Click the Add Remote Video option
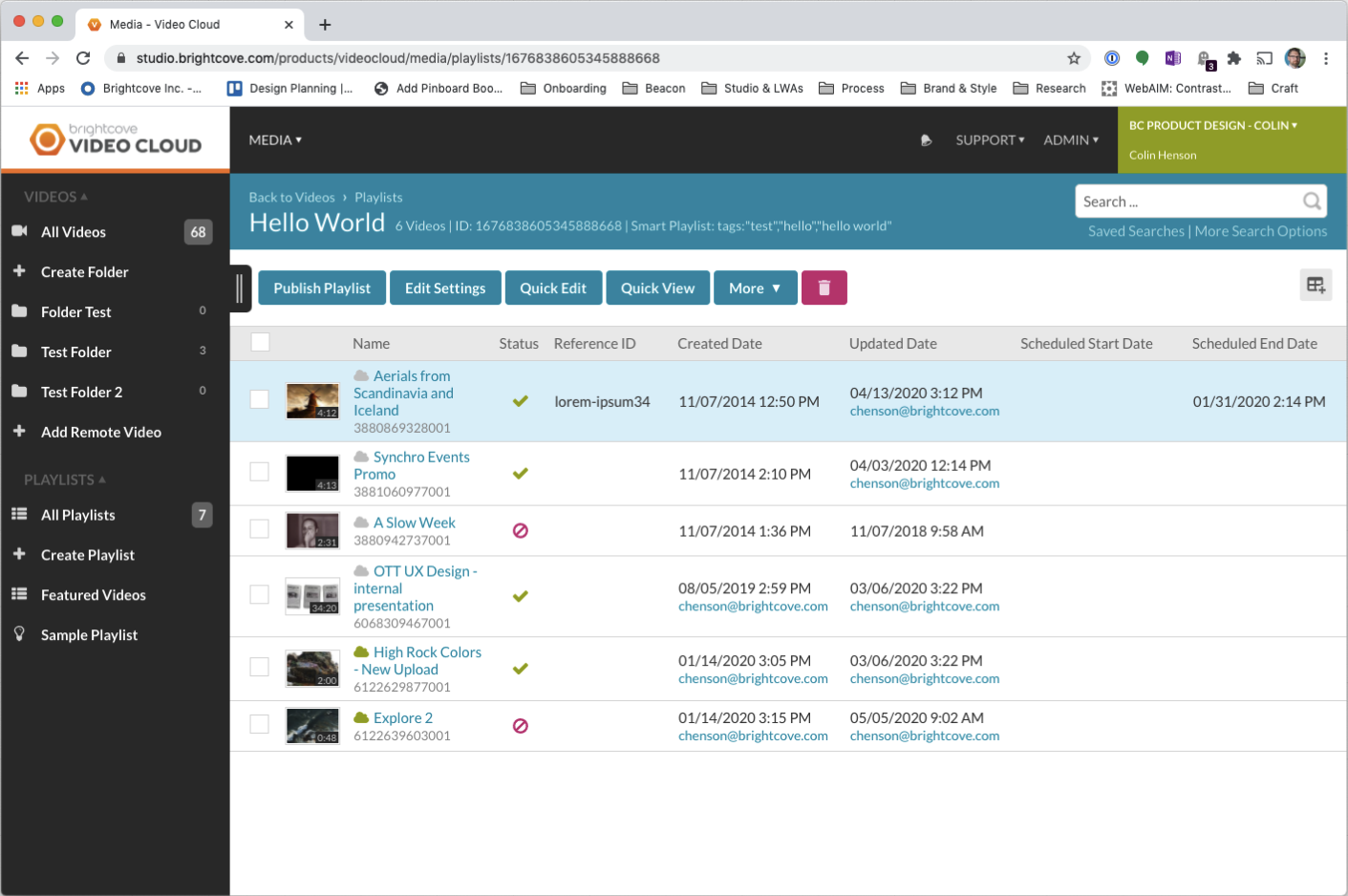Viewport: 1348px width, 896px height. tap(100, 432)
